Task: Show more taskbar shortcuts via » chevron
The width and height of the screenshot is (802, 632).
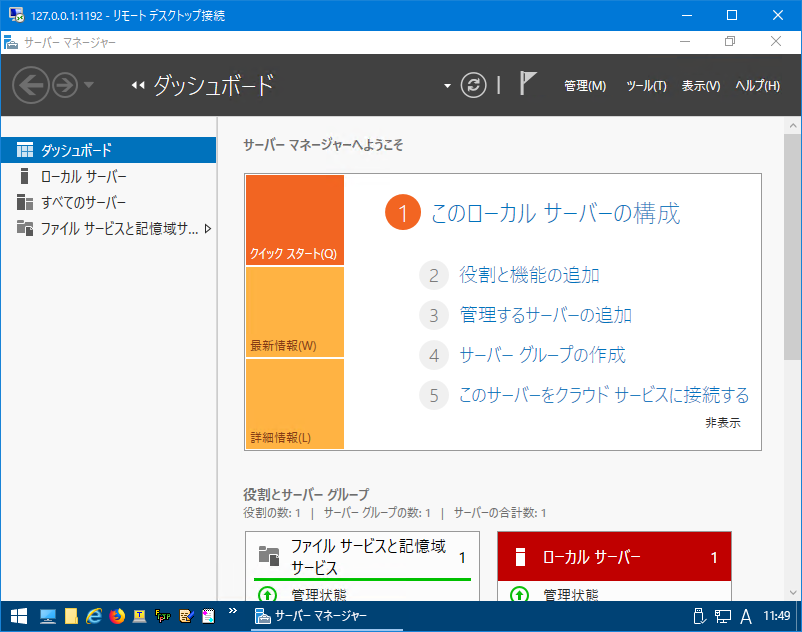Action: 233,611
